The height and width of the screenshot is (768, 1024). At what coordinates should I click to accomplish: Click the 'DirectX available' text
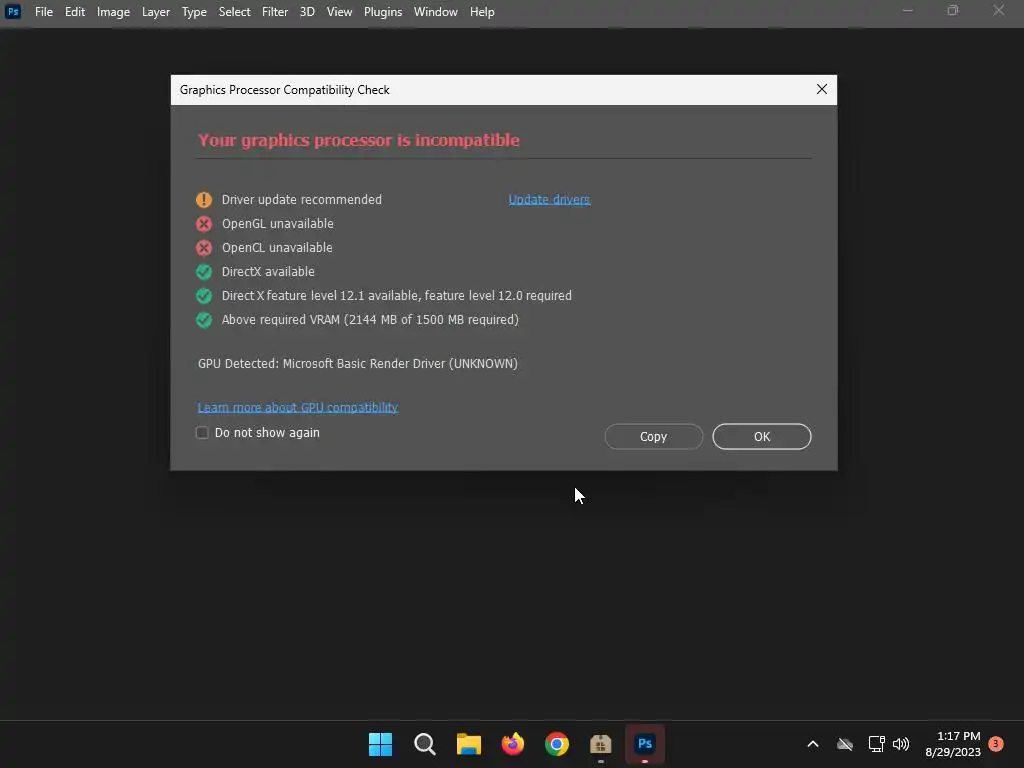268,271
